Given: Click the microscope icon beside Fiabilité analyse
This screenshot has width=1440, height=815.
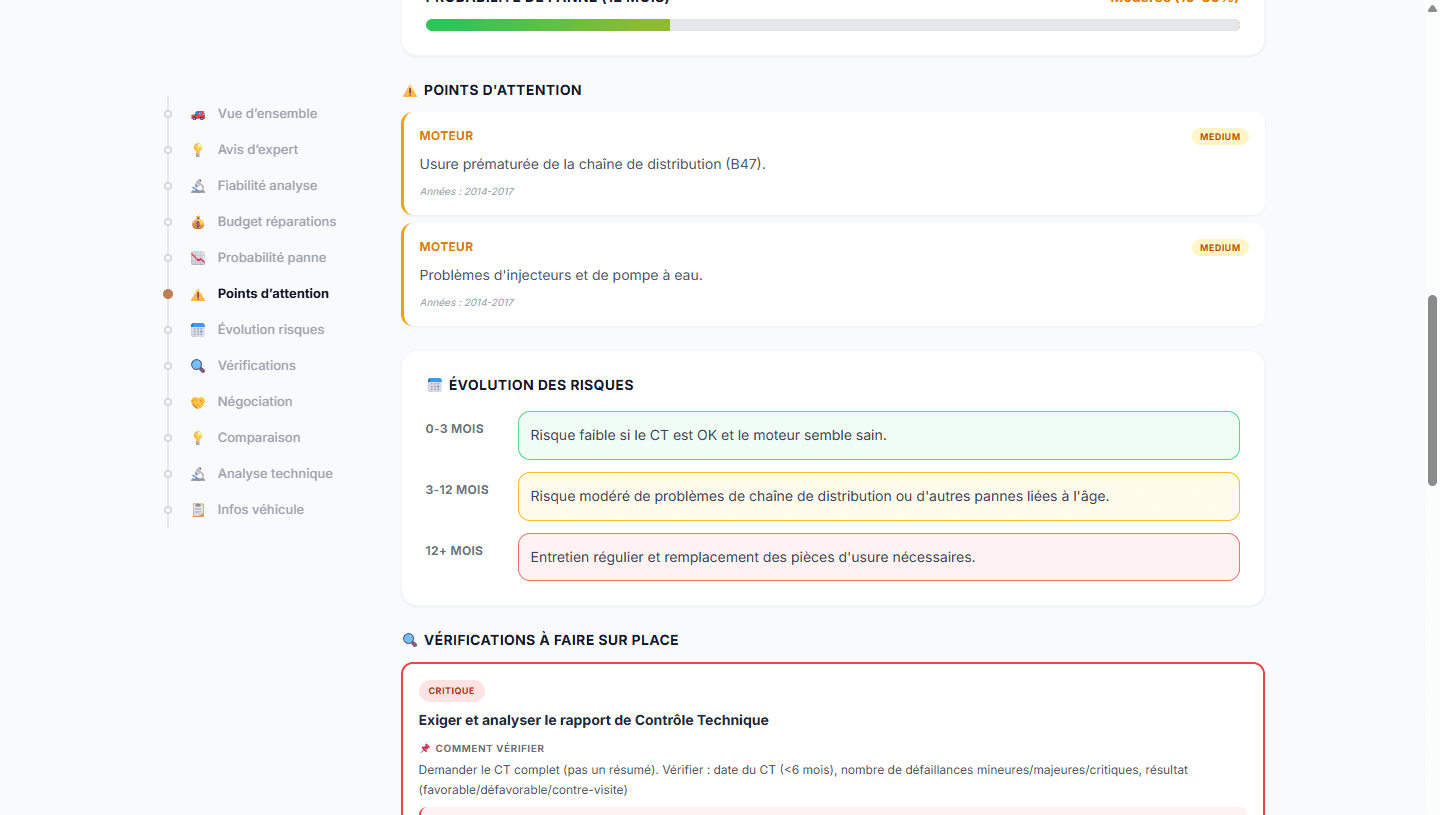Looking at the screenshot, I should (x=198, y=186).
